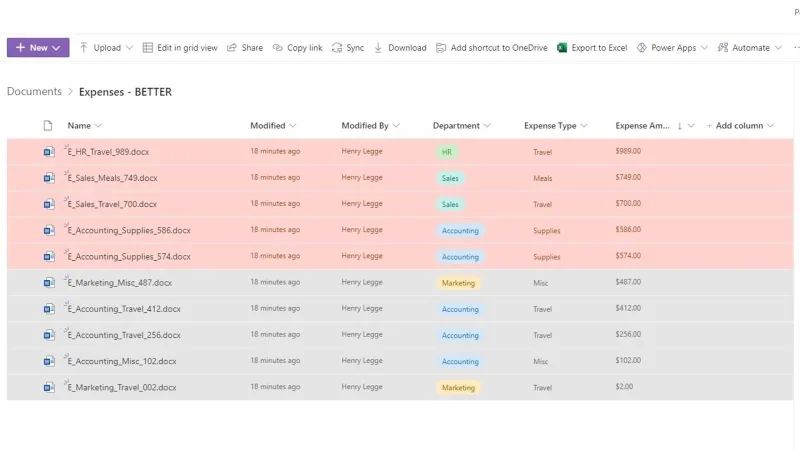Open file E_Marketing_Misc_487.docx
The image size is (800, 450).
point(119,283)
